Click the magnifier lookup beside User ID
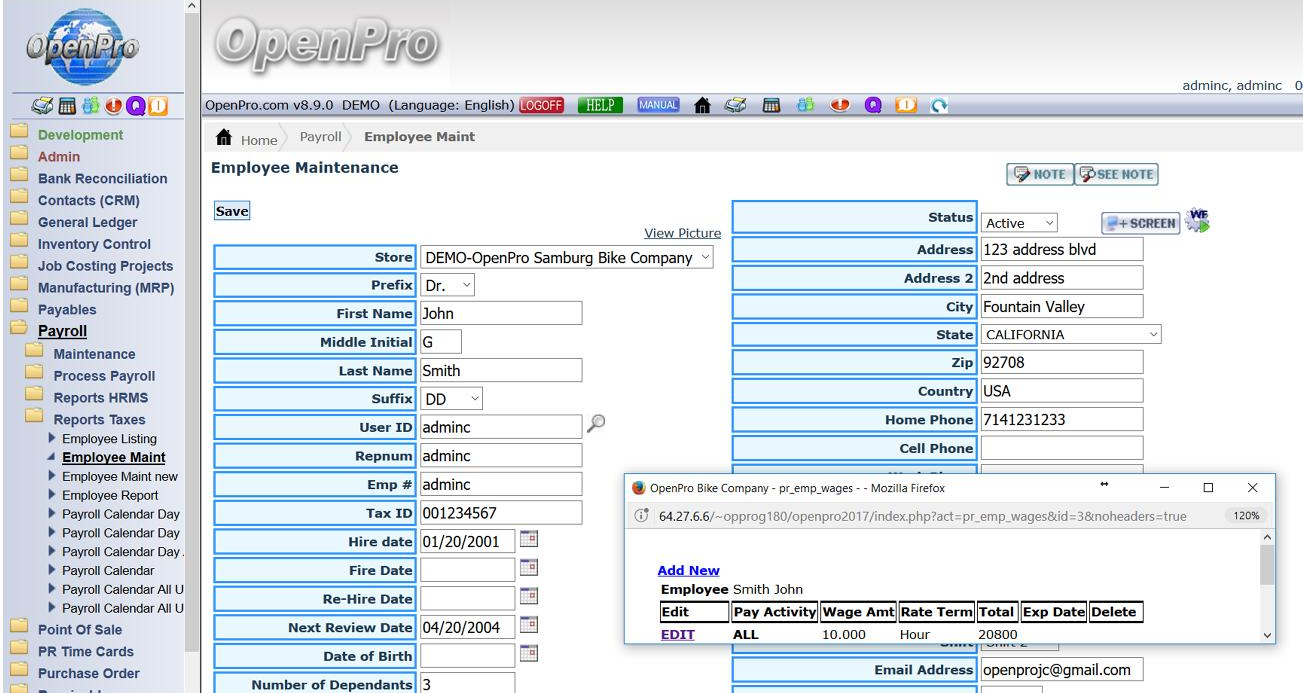The image size is (1303, 693). 596,426
